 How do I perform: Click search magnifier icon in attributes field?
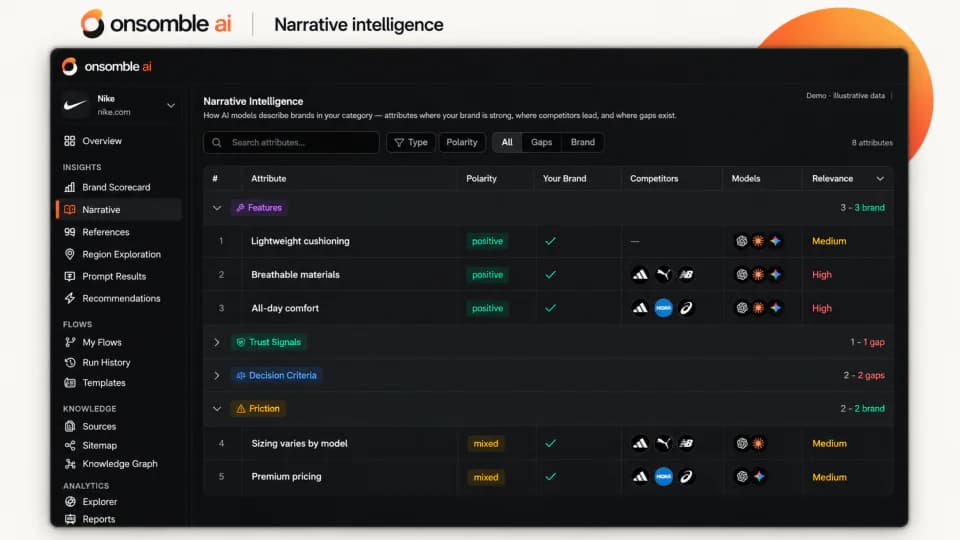(x=217, y=143)
